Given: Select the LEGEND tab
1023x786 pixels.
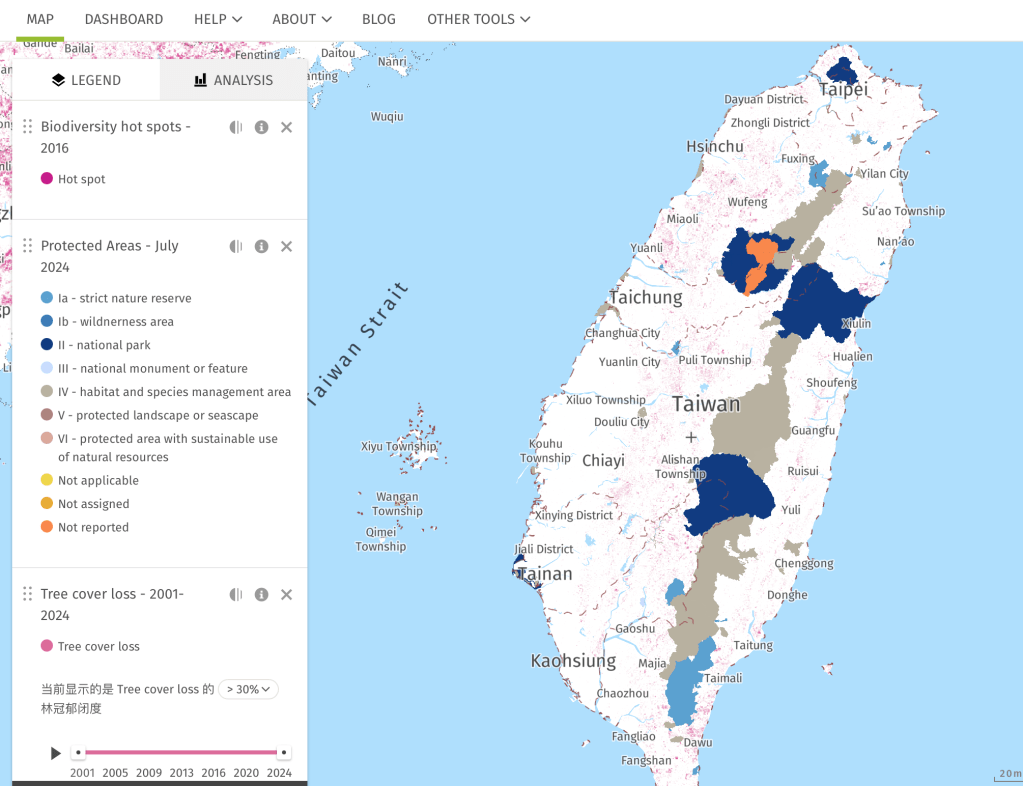Looking at the screenshot, I should [86, 80].
